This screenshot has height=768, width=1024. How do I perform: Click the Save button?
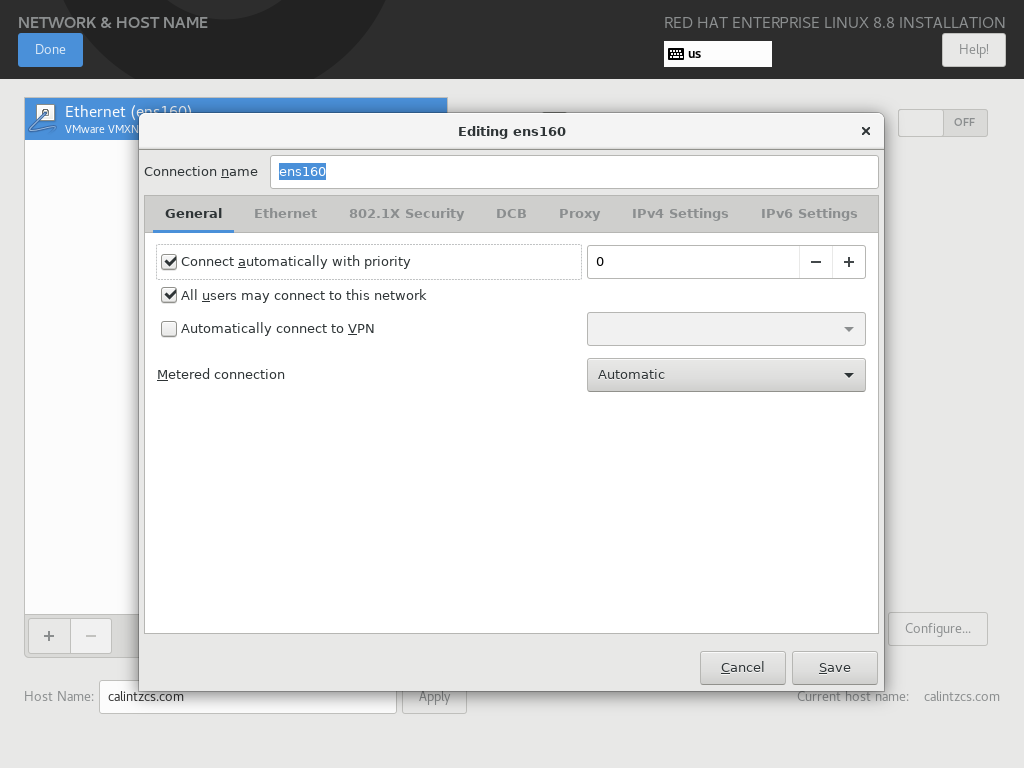point(835,667)
